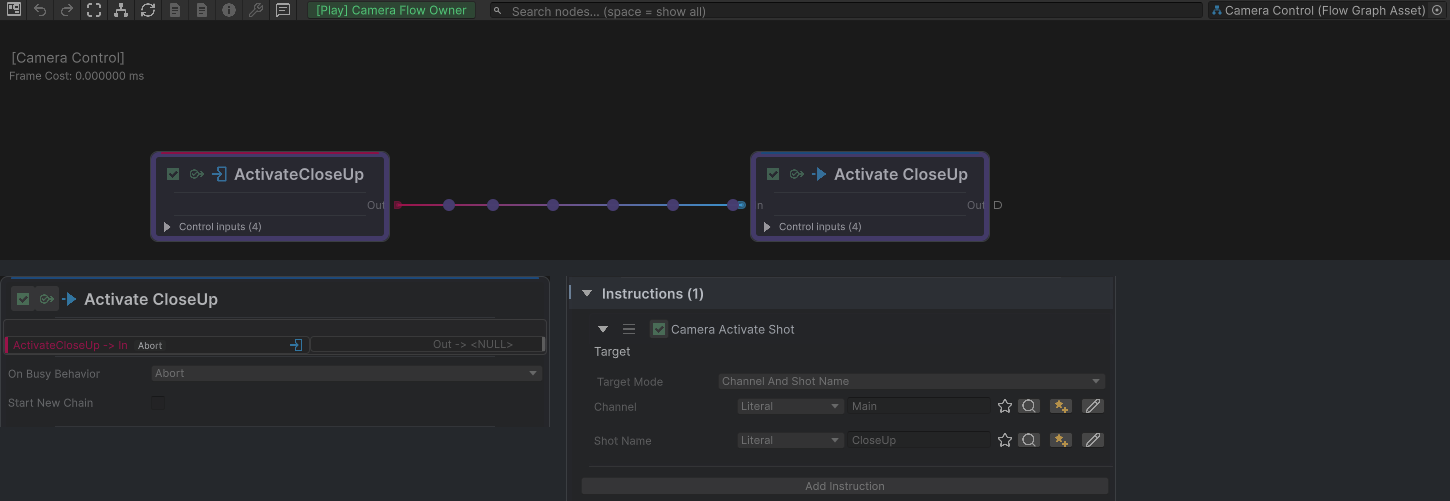Enable the Start New Chain checkbox
1450x501 pixels.
click(x=158, y=403)
